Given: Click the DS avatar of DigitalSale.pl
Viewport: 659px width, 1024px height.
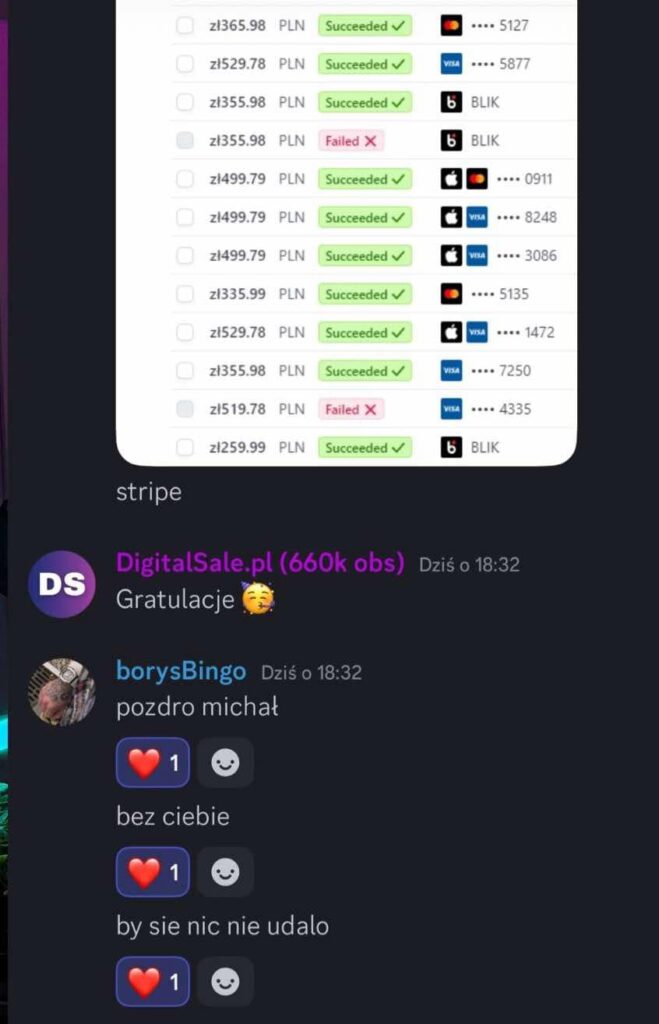Looking at the screenshot, I should pyautogui.click(x=62, y=584).
